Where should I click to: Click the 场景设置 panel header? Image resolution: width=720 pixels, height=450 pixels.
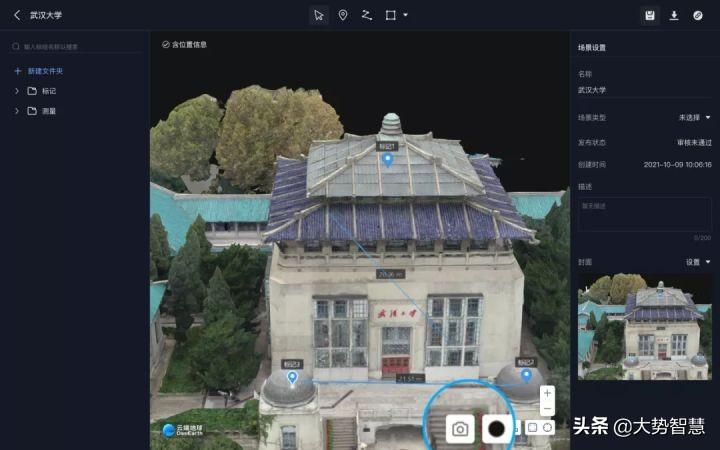[x=591, y=48]
